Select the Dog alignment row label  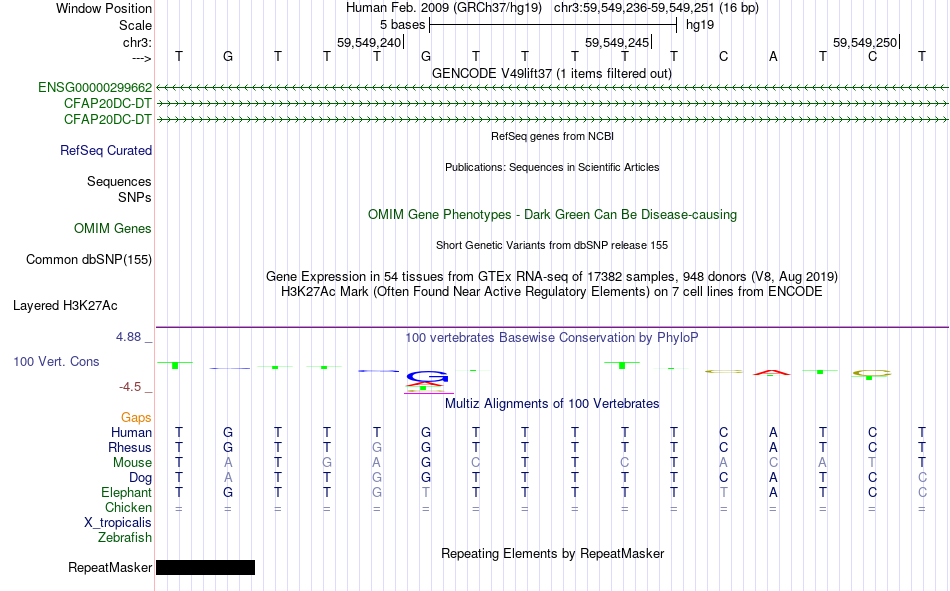pos(141,478)
